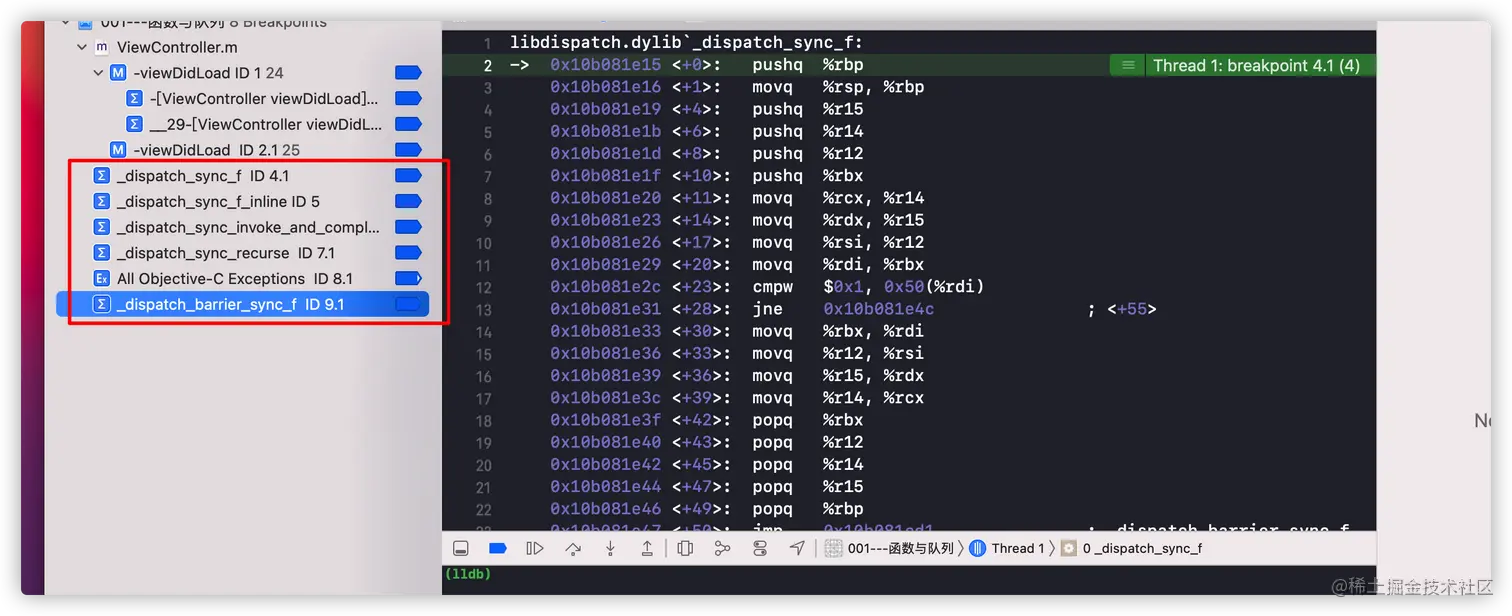The height and width of the screenshot is (616, 1512).
Task: Click the symbol icon of _dispatch_barrier_sync_f ID 9.1
Action: pos(101,304)
